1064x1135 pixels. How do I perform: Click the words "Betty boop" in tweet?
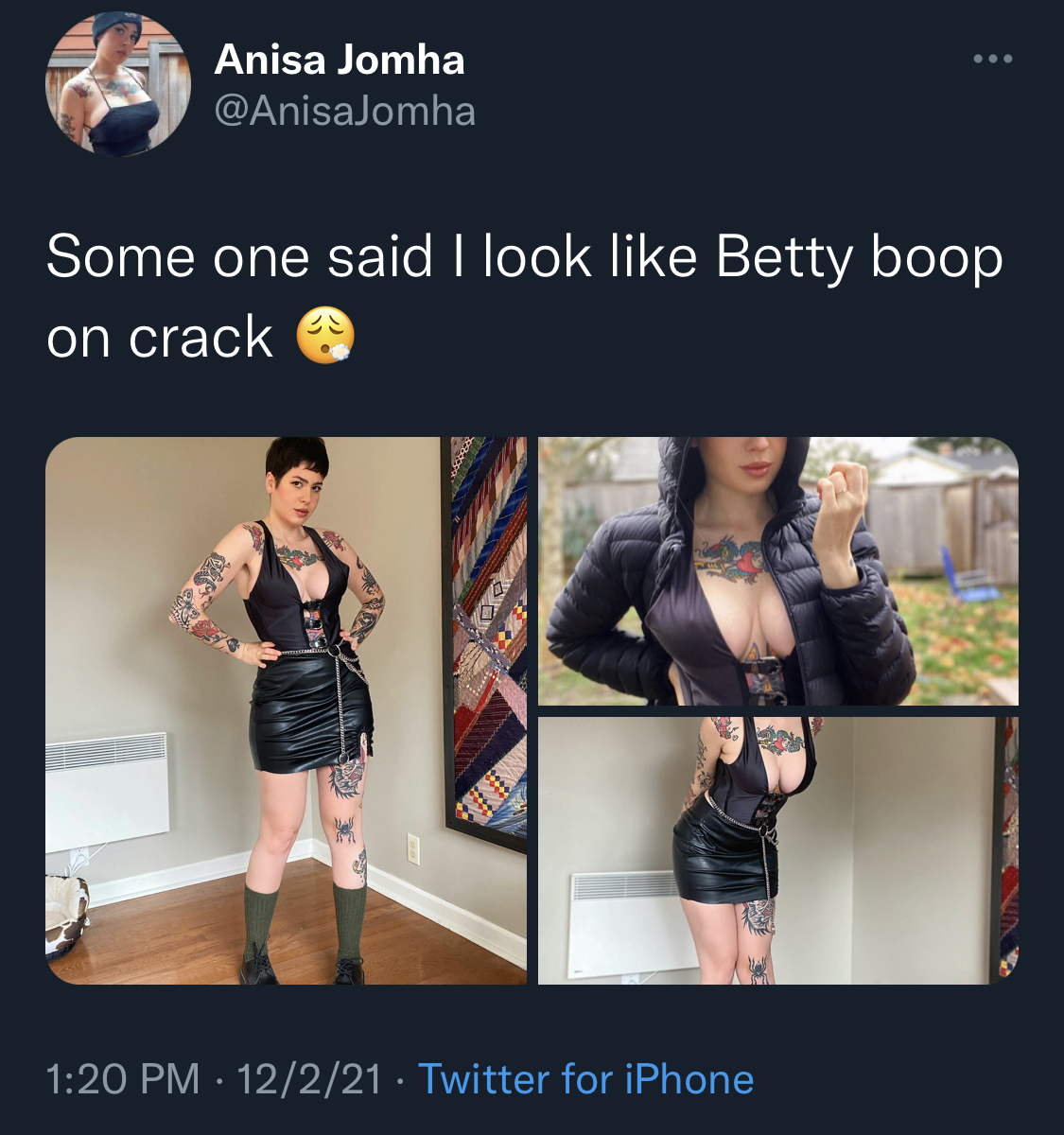click(x=859, y=257)
